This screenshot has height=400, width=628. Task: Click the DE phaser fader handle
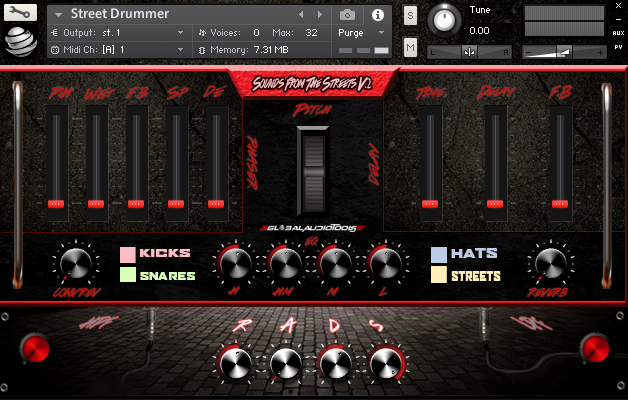[x=216, y=204]
